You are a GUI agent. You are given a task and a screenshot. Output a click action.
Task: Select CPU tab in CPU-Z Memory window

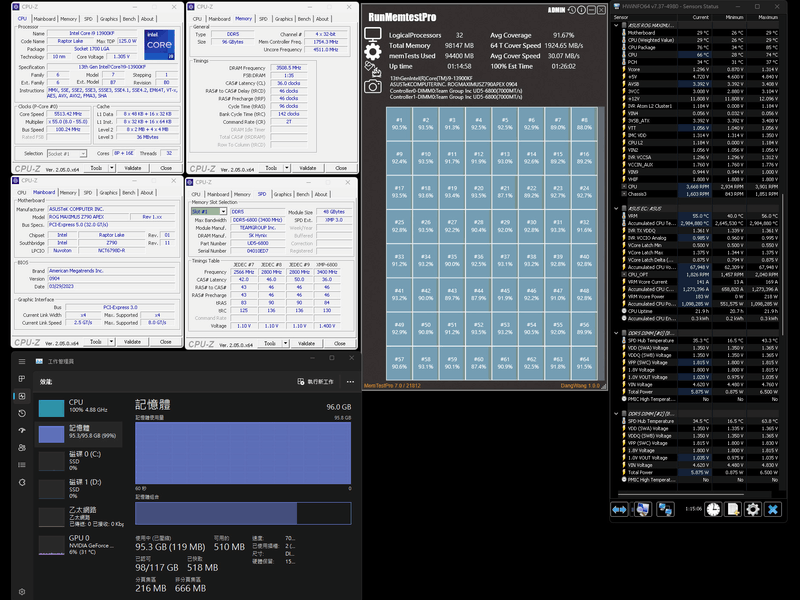[x=197, y=19]
